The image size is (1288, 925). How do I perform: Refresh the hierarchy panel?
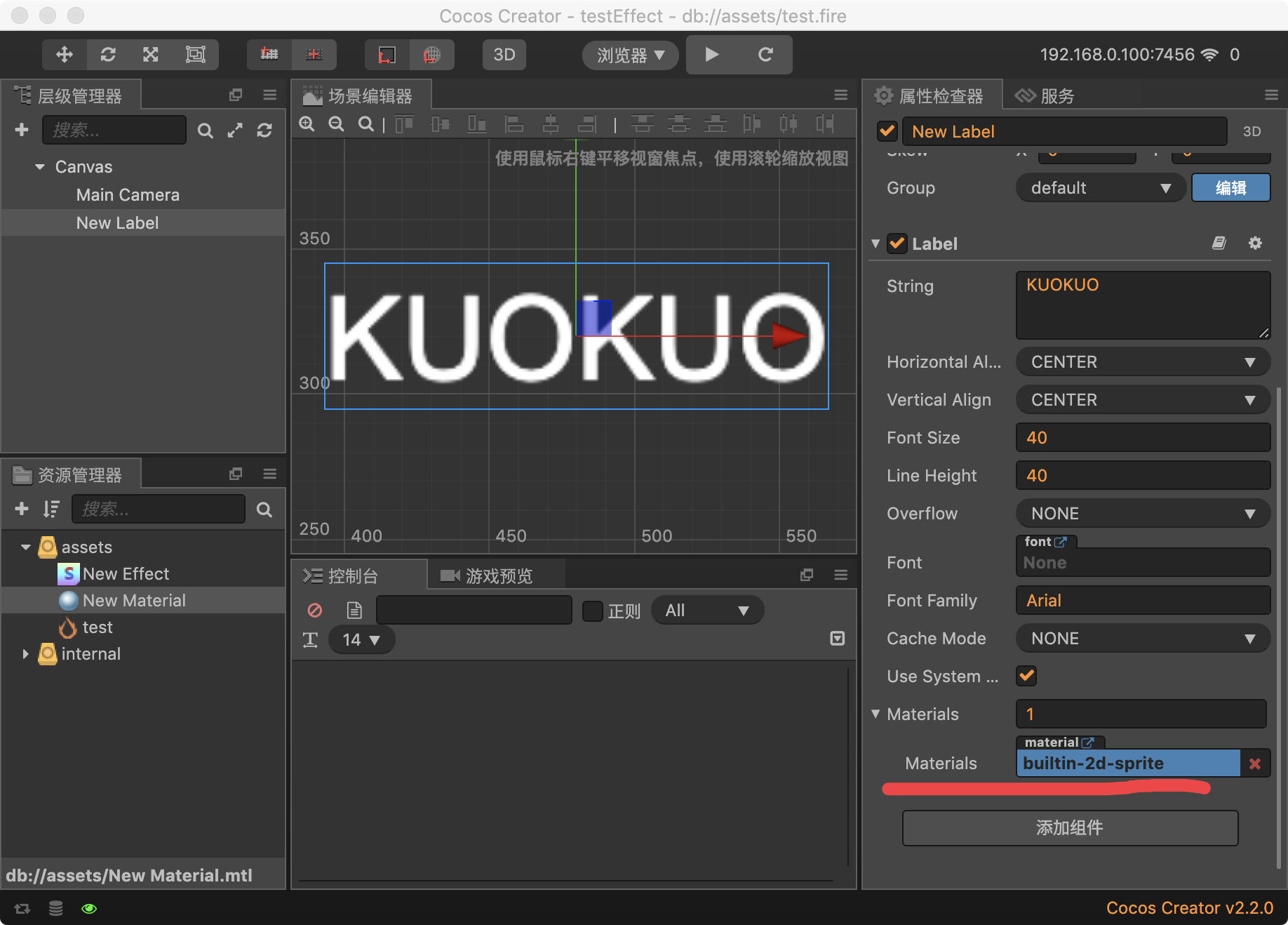pyautogui.click(x=264, y=131)
